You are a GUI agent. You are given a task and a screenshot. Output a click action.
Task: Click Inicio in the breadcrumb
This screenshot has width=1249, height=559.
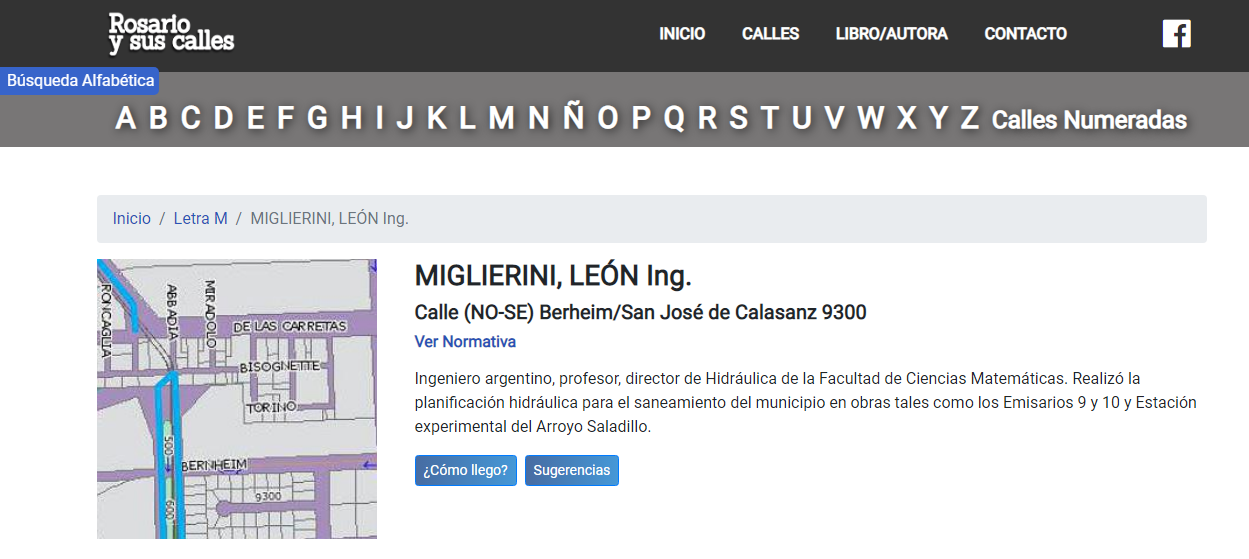(132, 218)
